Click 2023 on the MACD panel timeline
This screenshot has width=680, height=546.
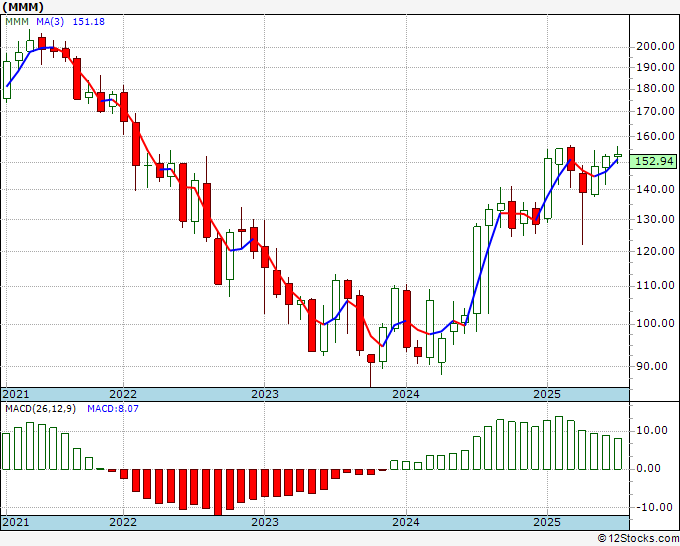pos(265,522)
